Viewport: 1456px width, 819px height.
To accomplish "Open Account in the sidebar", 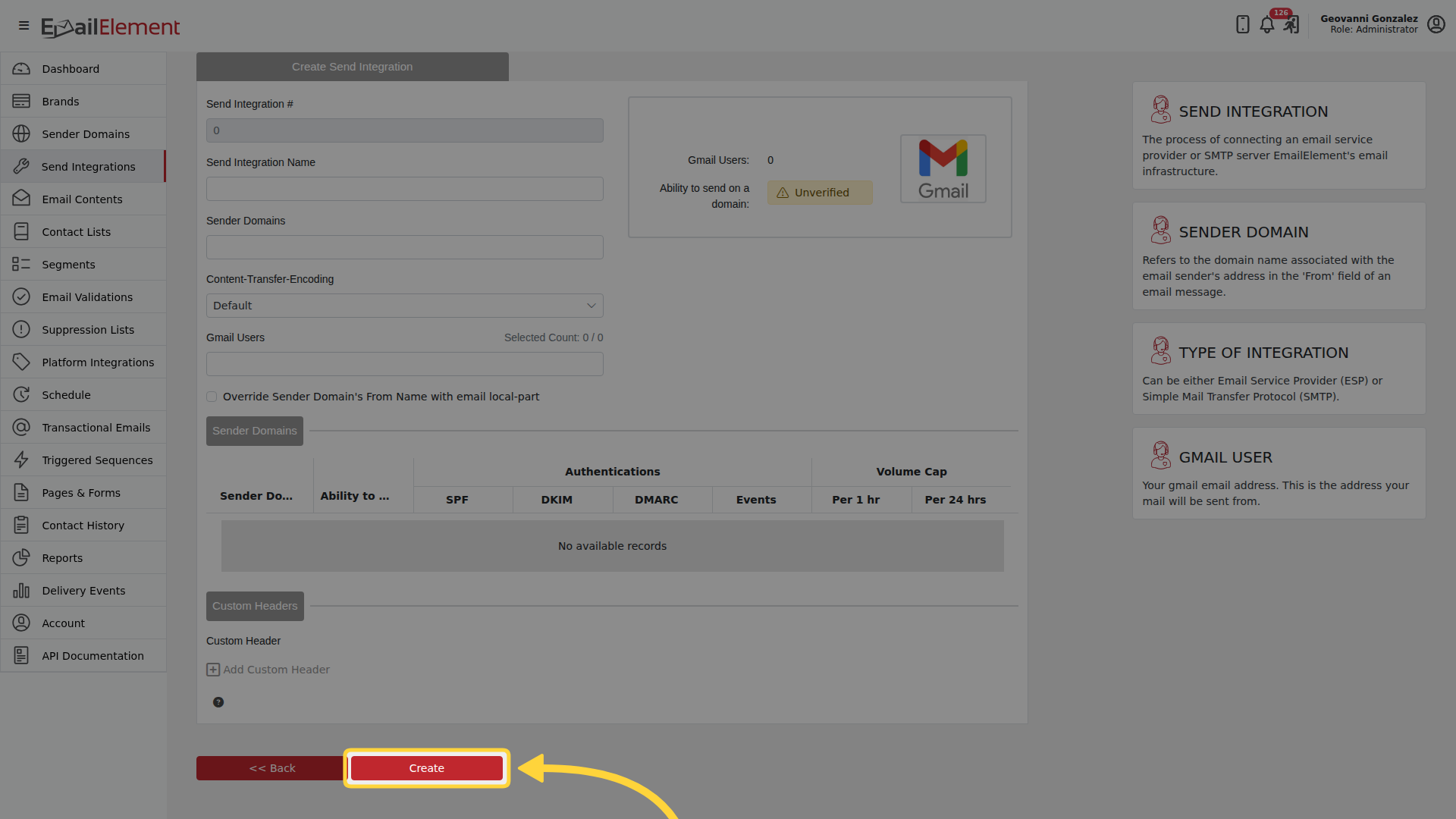I will [83, 623].
